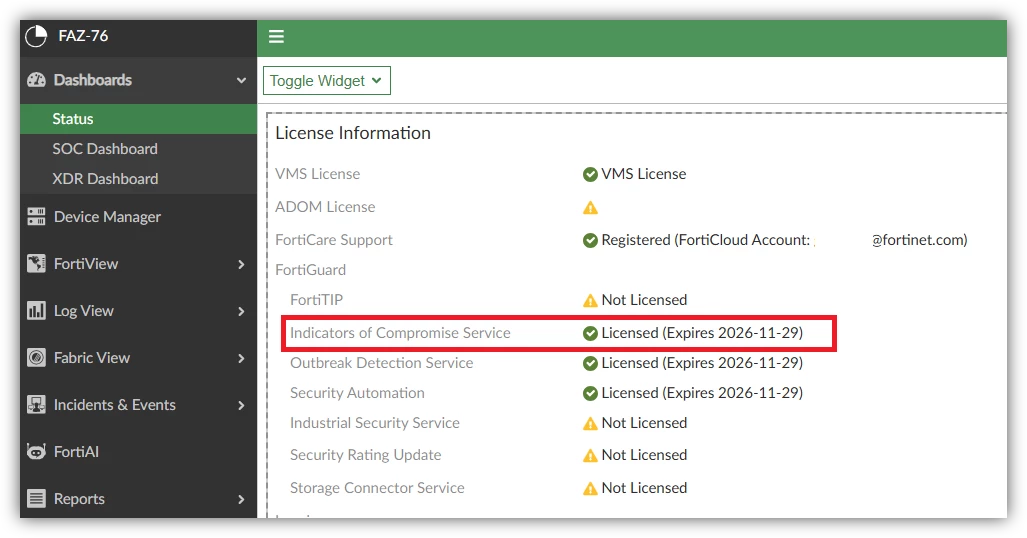The width and height of the screenshot is (1027, 538).
Task: Click Storage Connector Not Licensed text
Action: (644, 488)
